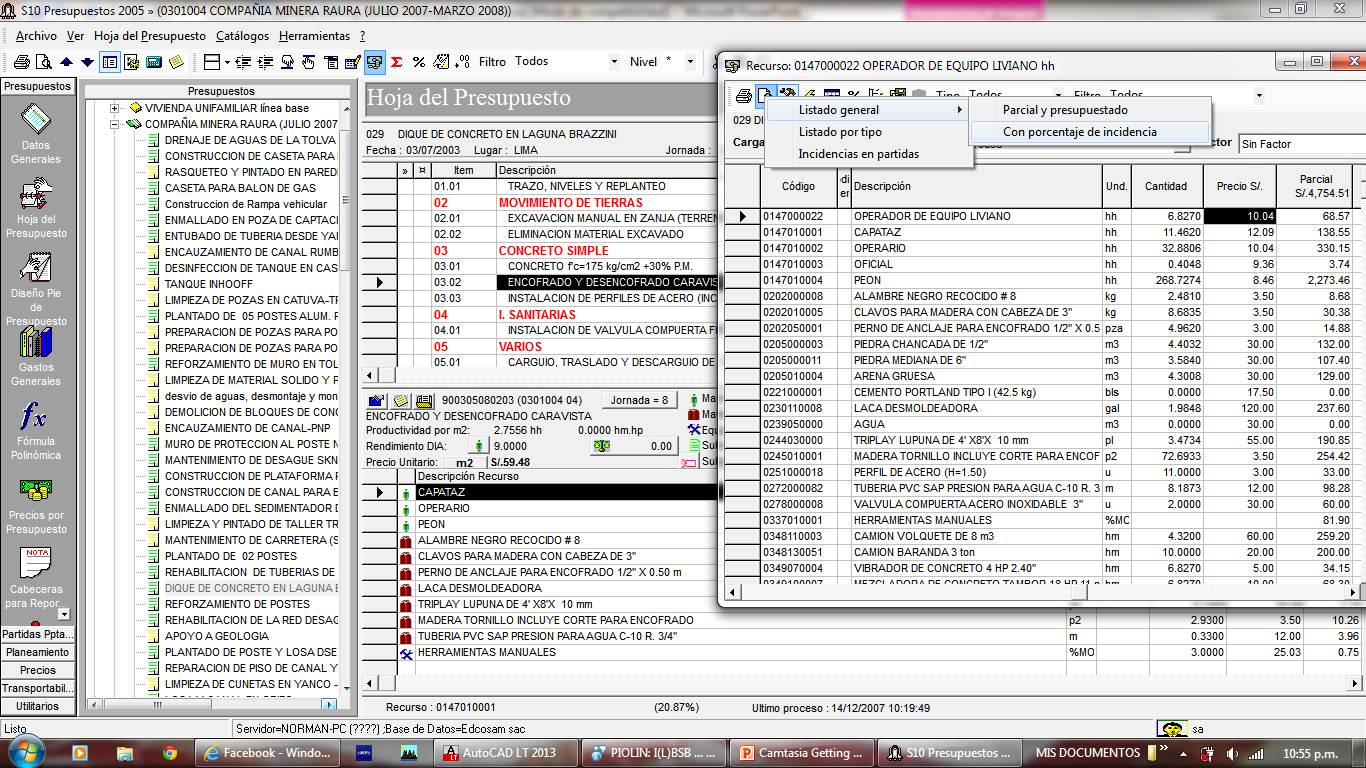Viewport: 1366px width, 768px height.
Task: Collapse the COMPAÑIA MINERA RAURA tree node
Action: coord(115,124)
